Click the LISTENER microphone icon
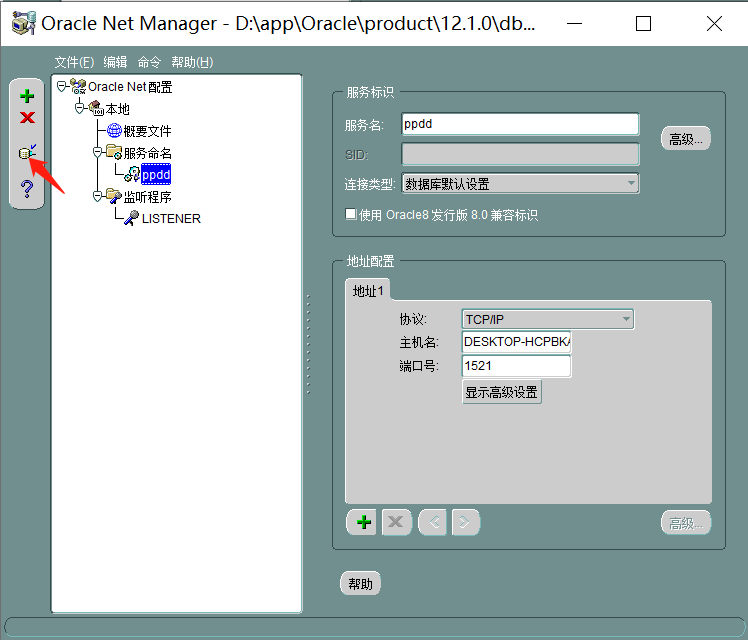748x640 pixels. point(132,218)
